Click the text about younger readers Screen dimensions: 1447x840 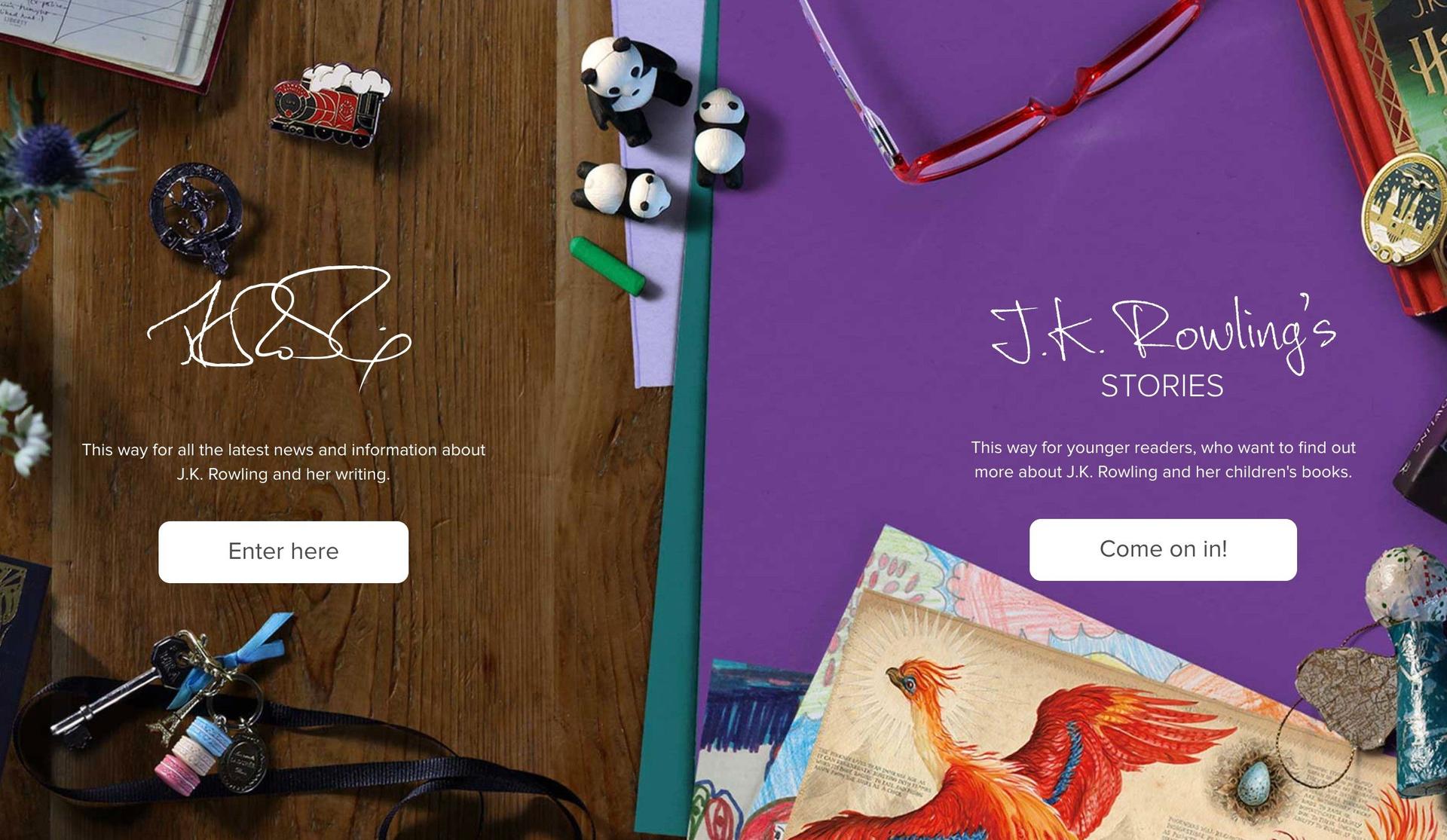(x=1163, y=460)
